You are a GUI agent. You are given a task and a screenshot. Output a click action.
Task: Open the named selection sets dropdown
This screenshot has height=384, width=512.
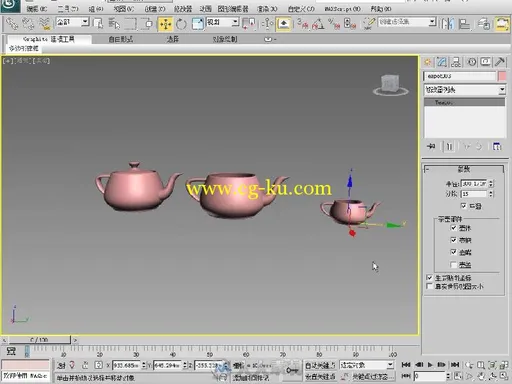pyautogui.click(x=407, y=22)
